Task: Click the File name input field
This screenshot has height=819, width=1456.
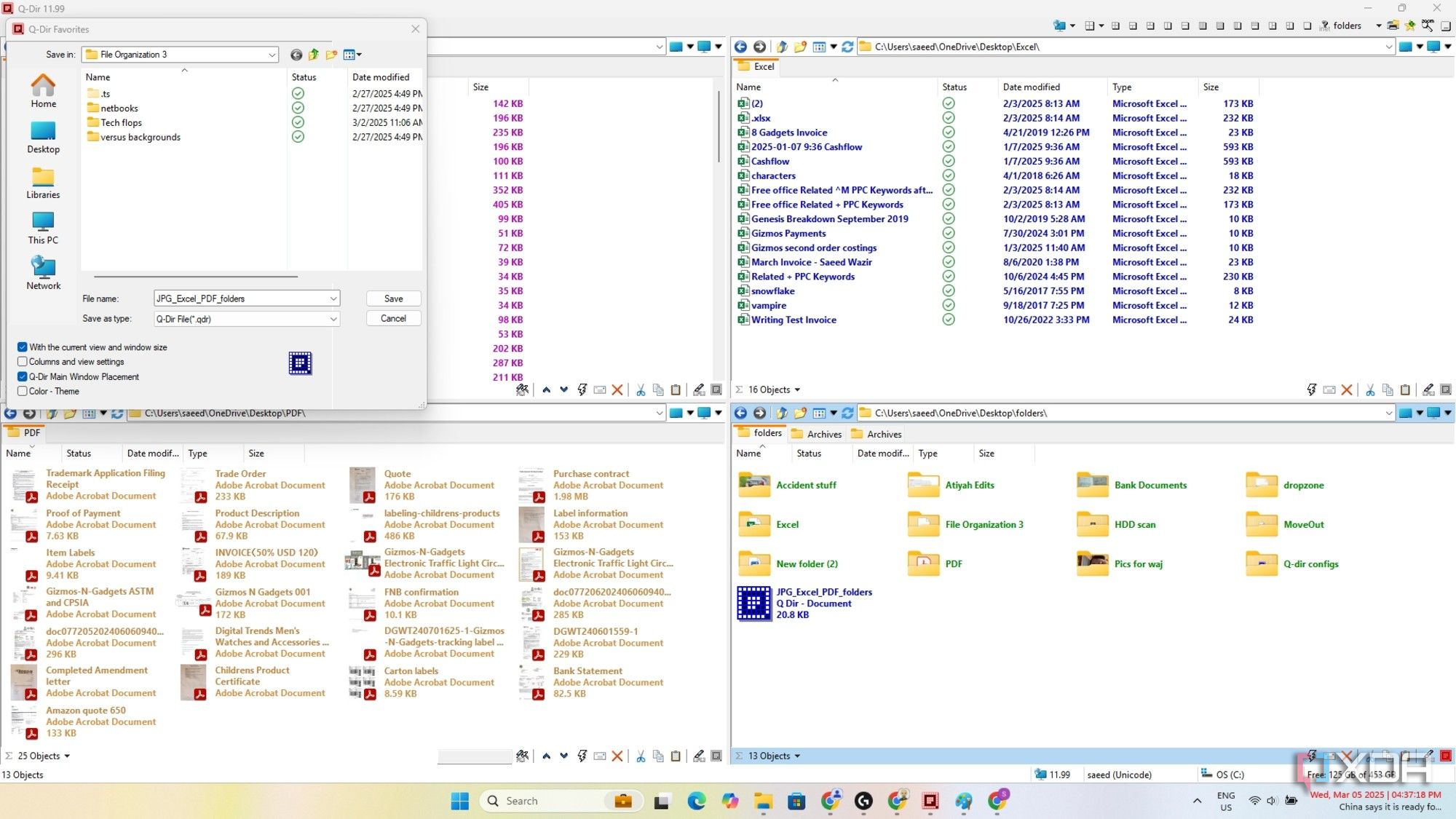Action: coord(240,298)
